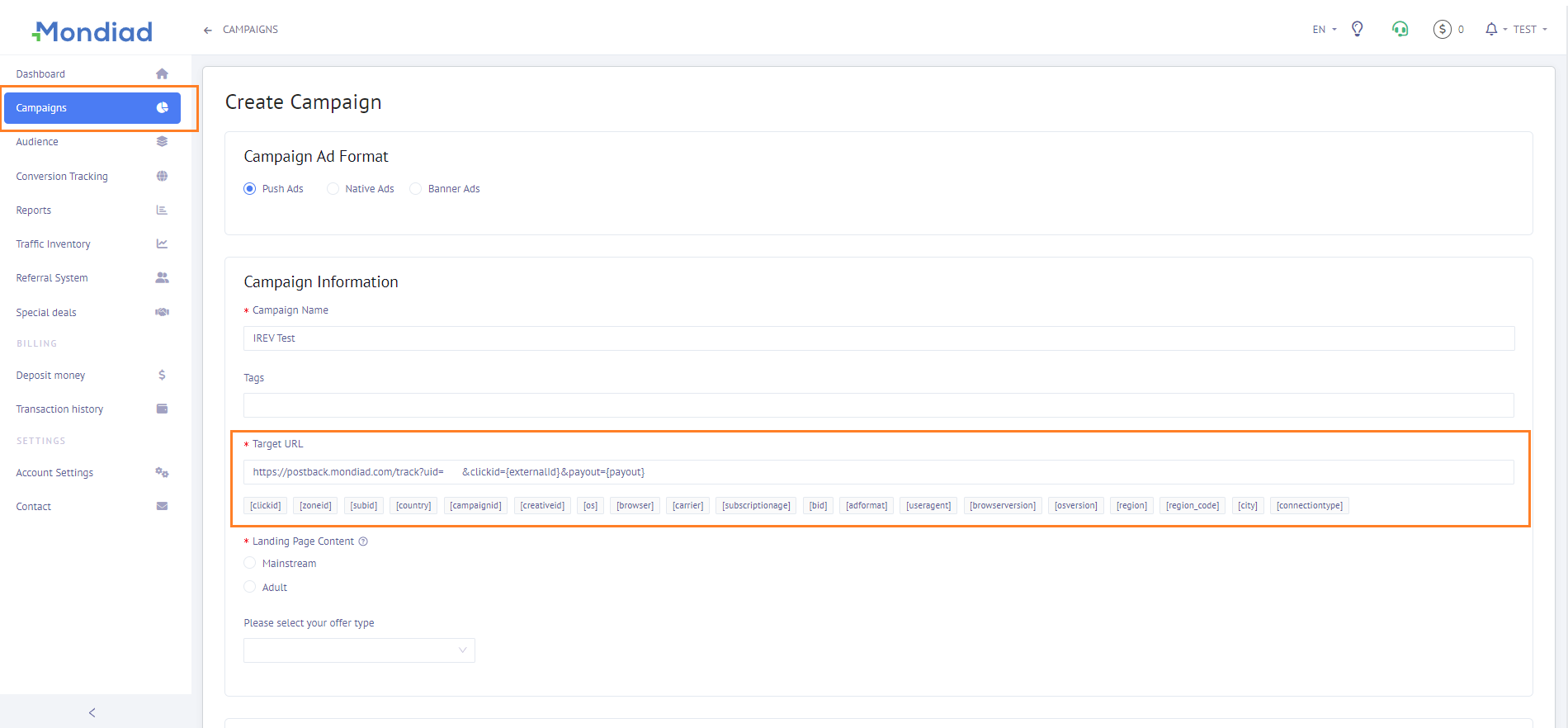Click the lightbulb tips icon in header
The image size is (1568, 728).
click(1357, 30)
